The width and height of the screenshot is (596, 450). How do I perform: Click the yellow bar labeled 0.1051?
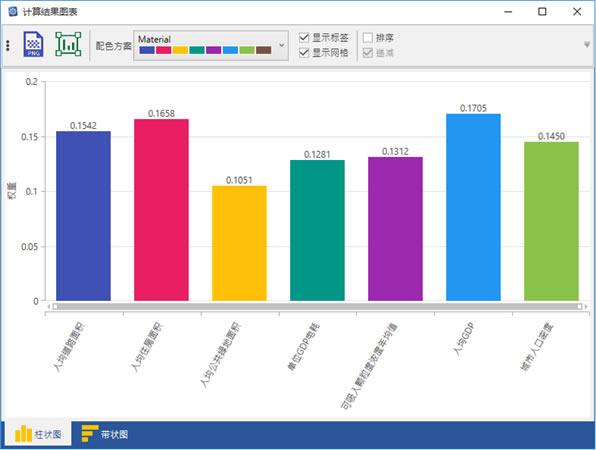239,243
